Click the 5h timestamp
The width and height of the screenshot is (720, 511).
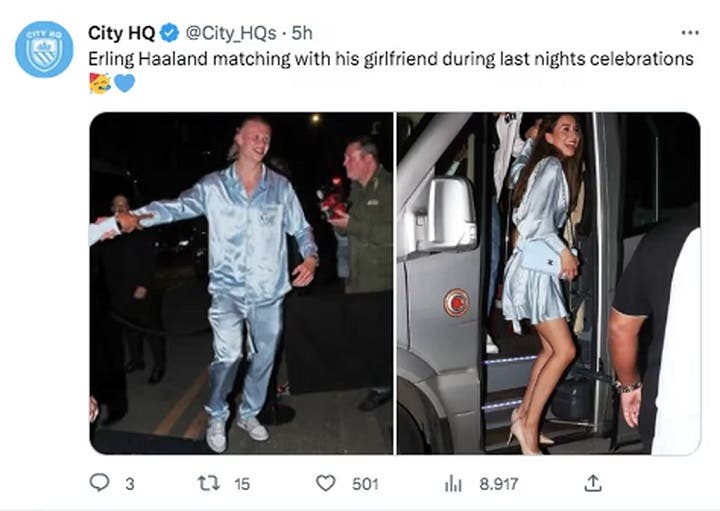302,33
